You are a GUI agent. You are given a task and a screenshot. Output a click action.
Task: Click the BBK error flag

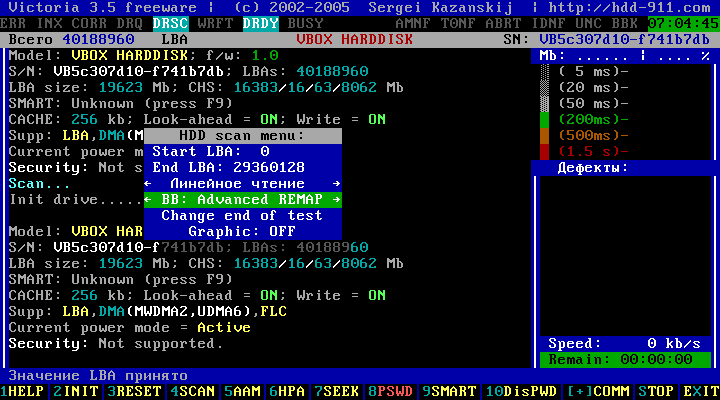pyautogui.click(x=624, y=23)
